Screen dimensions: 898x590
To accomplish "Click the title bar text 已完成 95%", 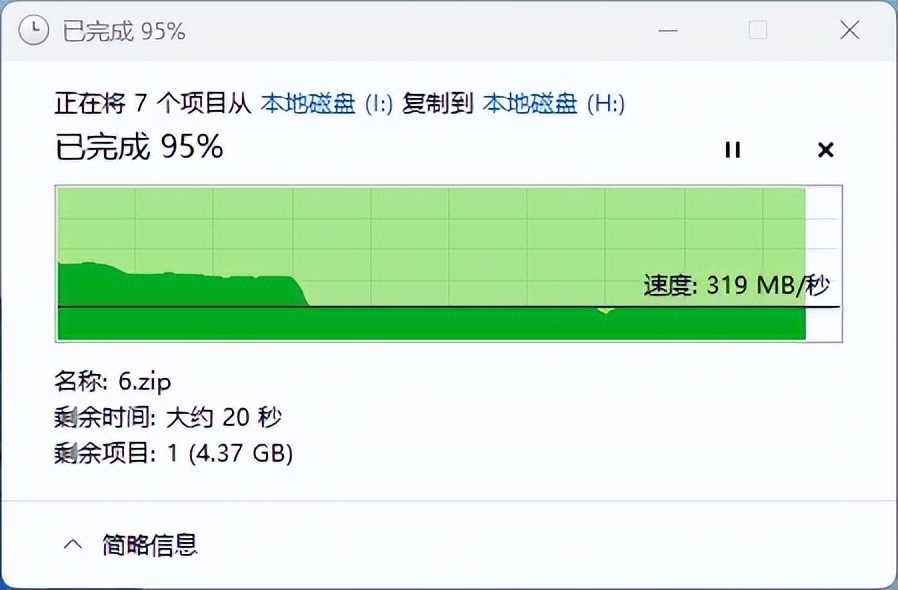I will (x=124, y=31).
